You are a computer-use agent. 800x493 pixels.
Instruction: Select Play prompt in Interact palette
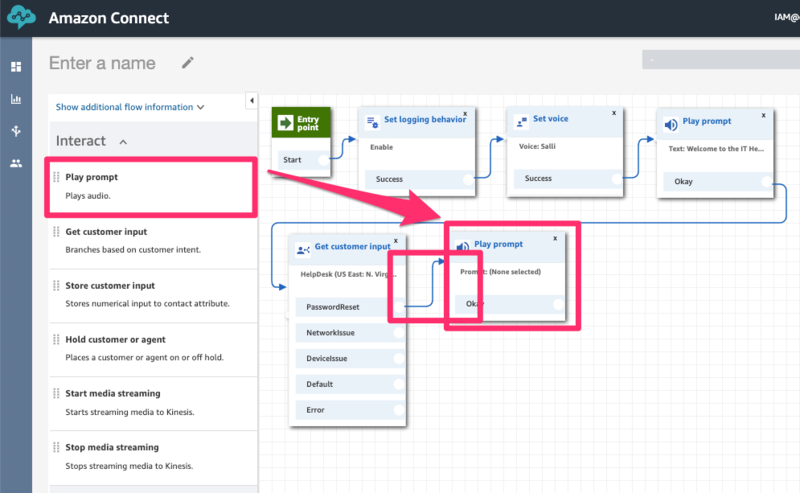(152, 187)
